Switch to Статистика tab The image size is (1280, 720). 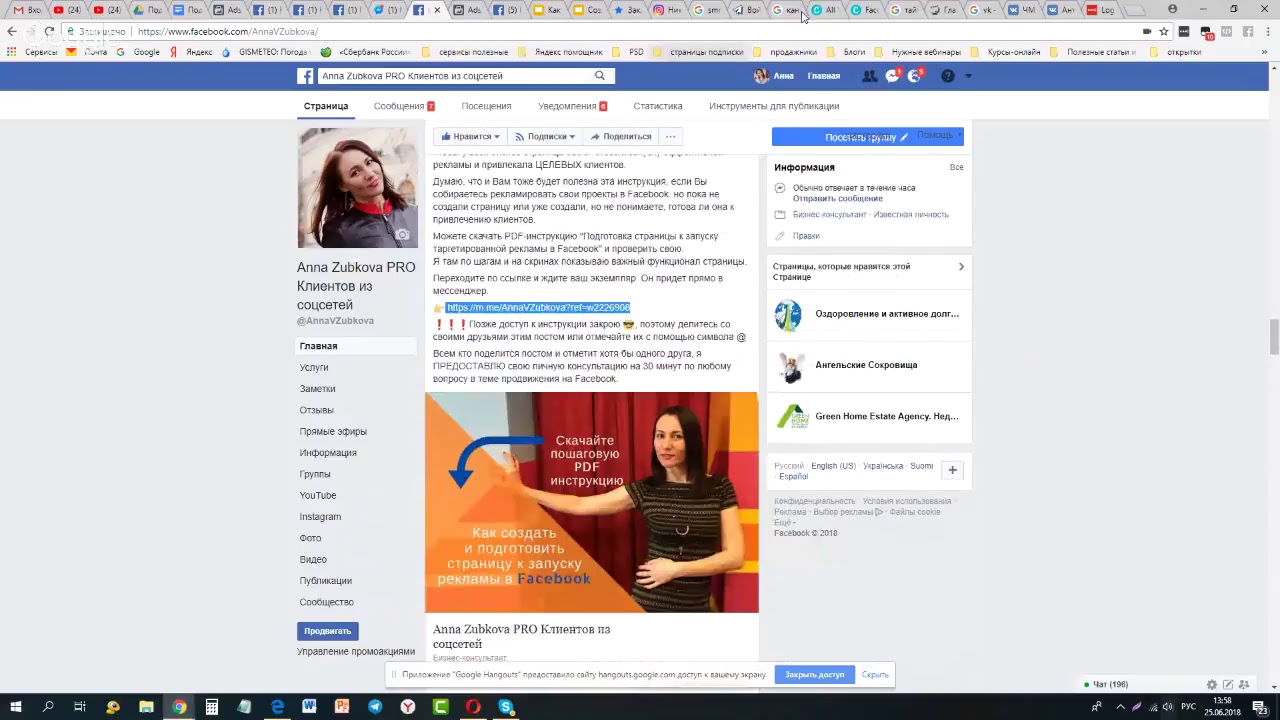tap(658, 106)
